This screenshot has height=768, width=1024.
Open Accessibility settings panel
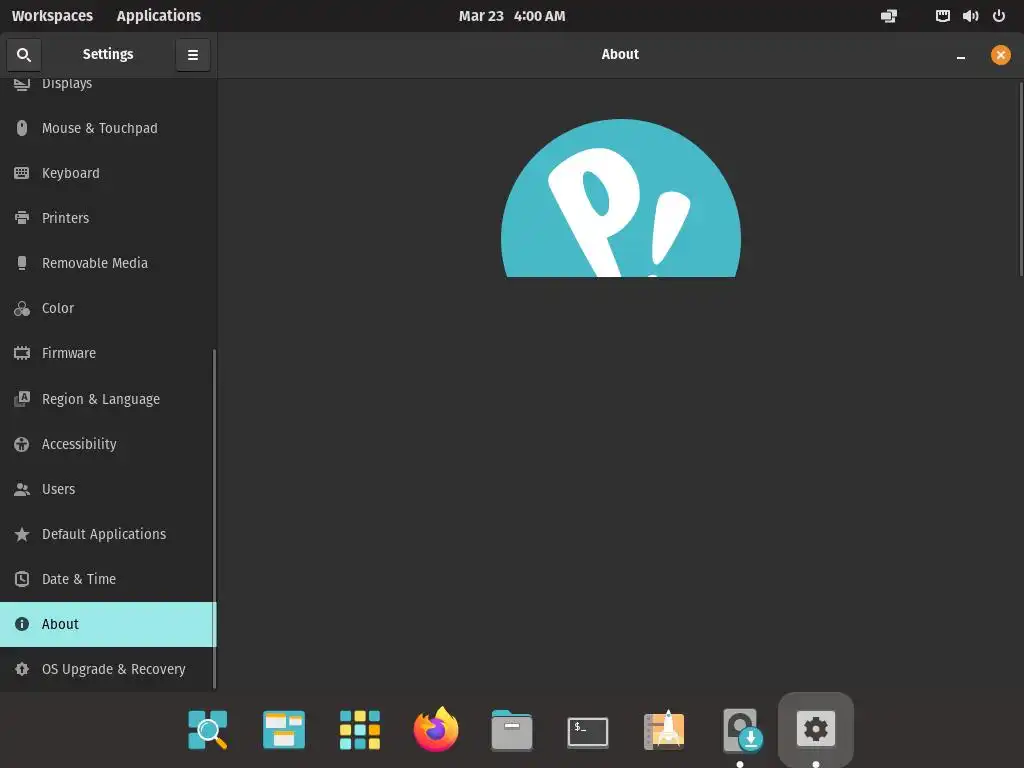108,444
